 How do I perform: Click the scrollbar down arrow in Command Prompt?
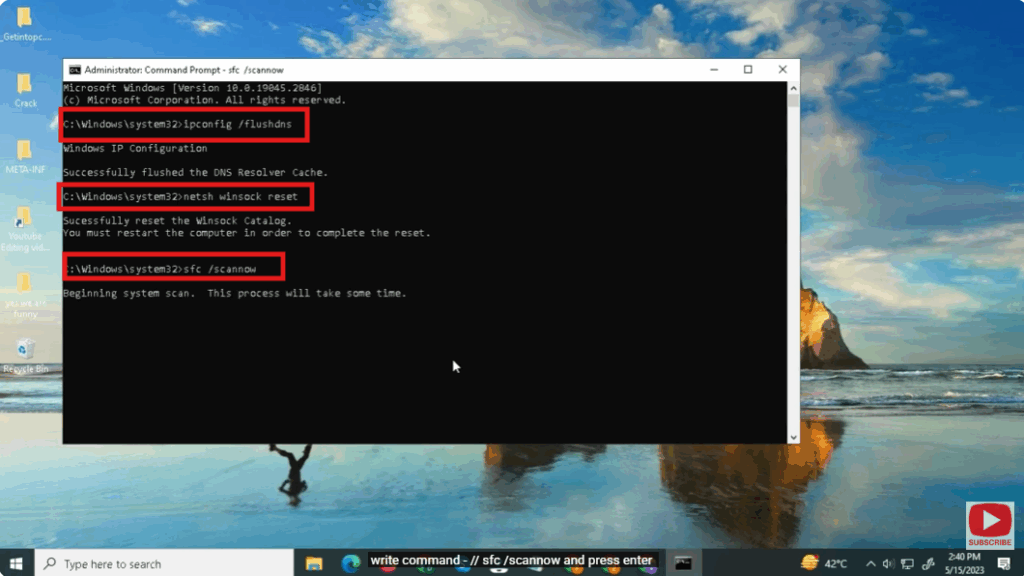point(793,436)
